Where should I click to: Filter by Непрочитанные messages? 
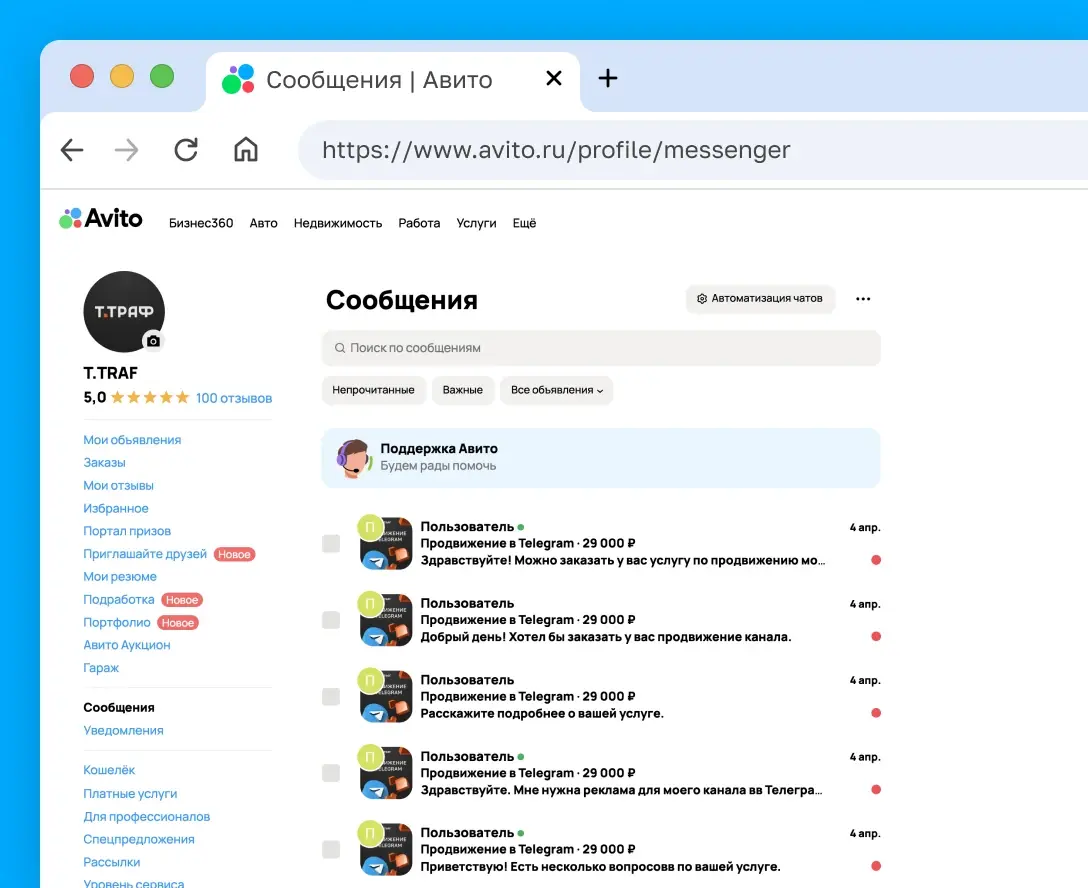373,390
